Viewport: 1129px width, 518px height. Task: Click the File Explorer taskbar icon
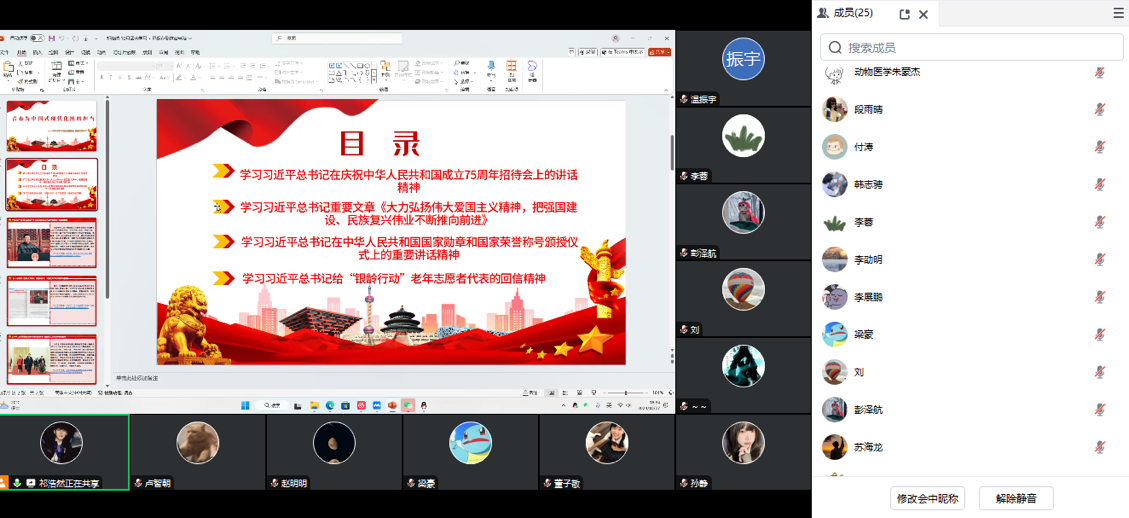(314, 406)
